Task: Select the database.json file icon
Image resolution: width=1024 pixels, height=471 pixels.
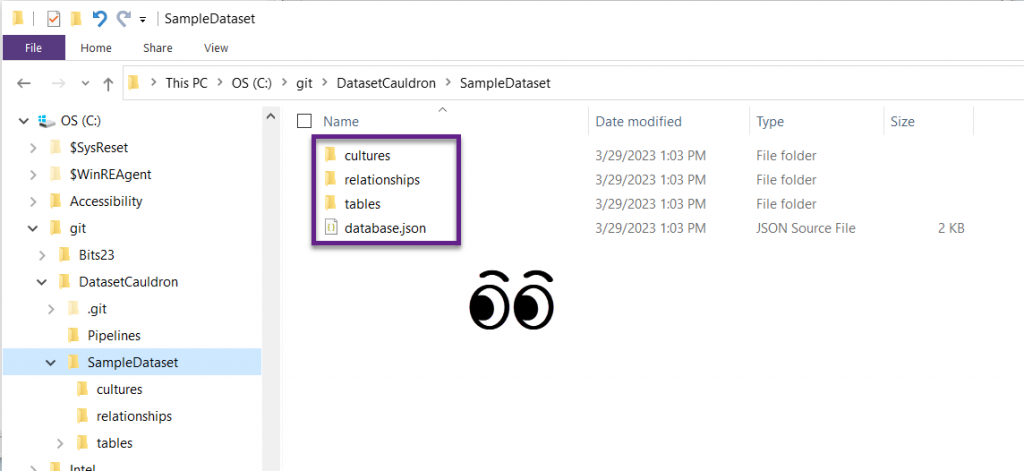Action: click(330, 228)
